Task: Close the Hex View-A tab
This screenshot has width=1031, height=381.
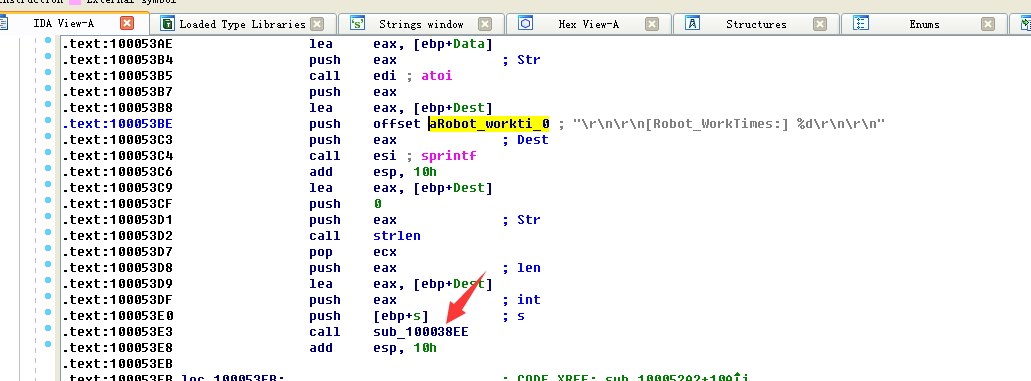Action: 652,24
